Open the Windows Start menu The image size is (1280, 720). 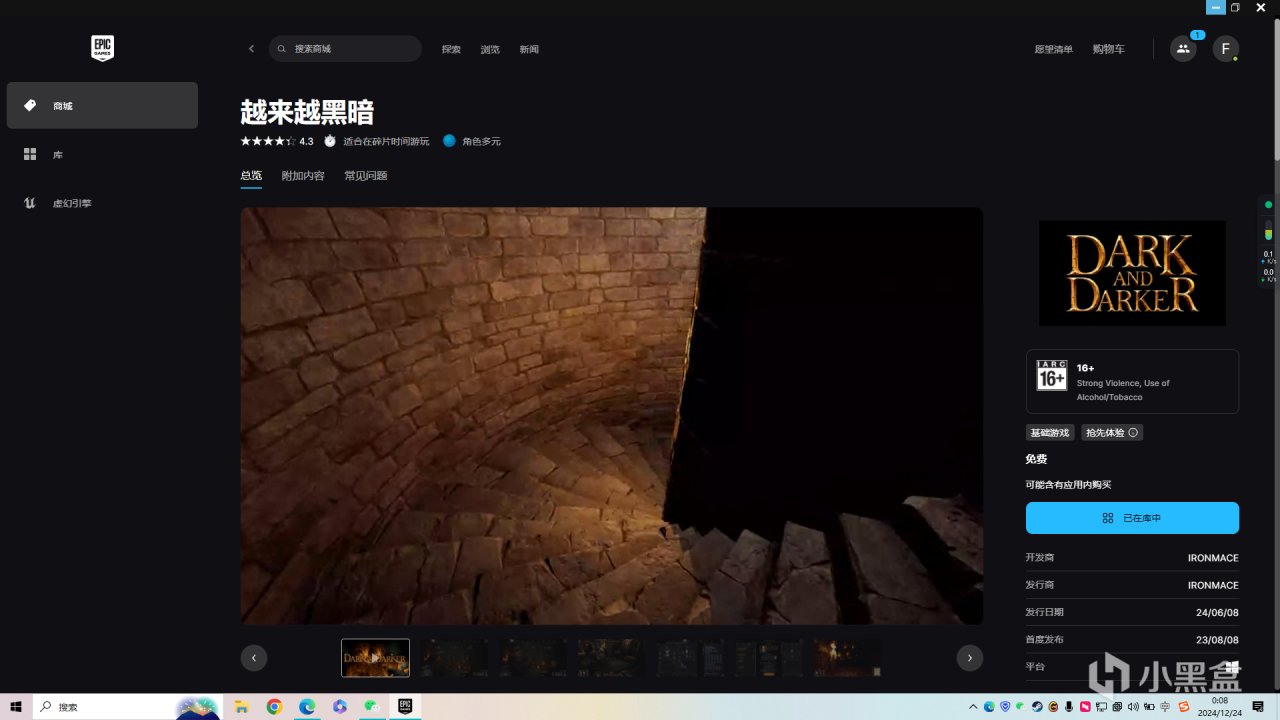(15, 707)
